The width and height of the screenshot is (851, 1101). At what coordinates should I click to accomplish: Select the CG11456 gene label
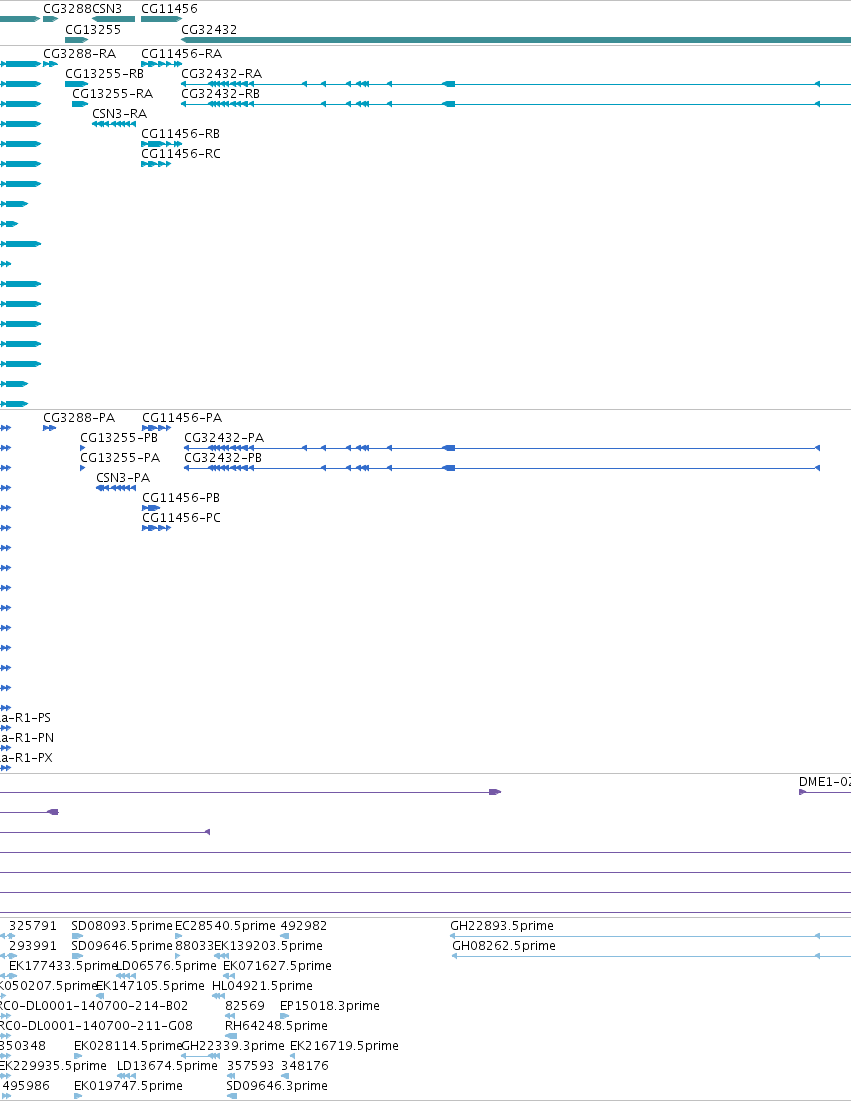pyautogui.click(x=169, y=9)
